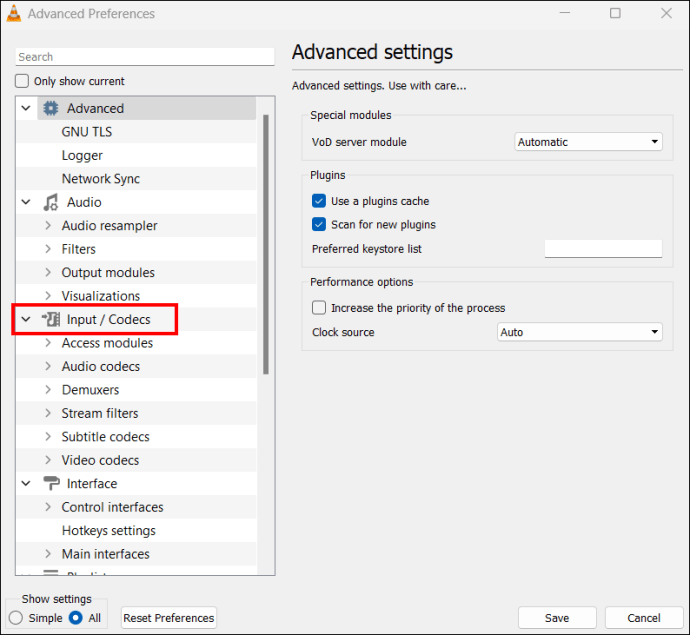Open the Clock source dropdown
This screenshot has height=635, width=690.
[579, 332]
